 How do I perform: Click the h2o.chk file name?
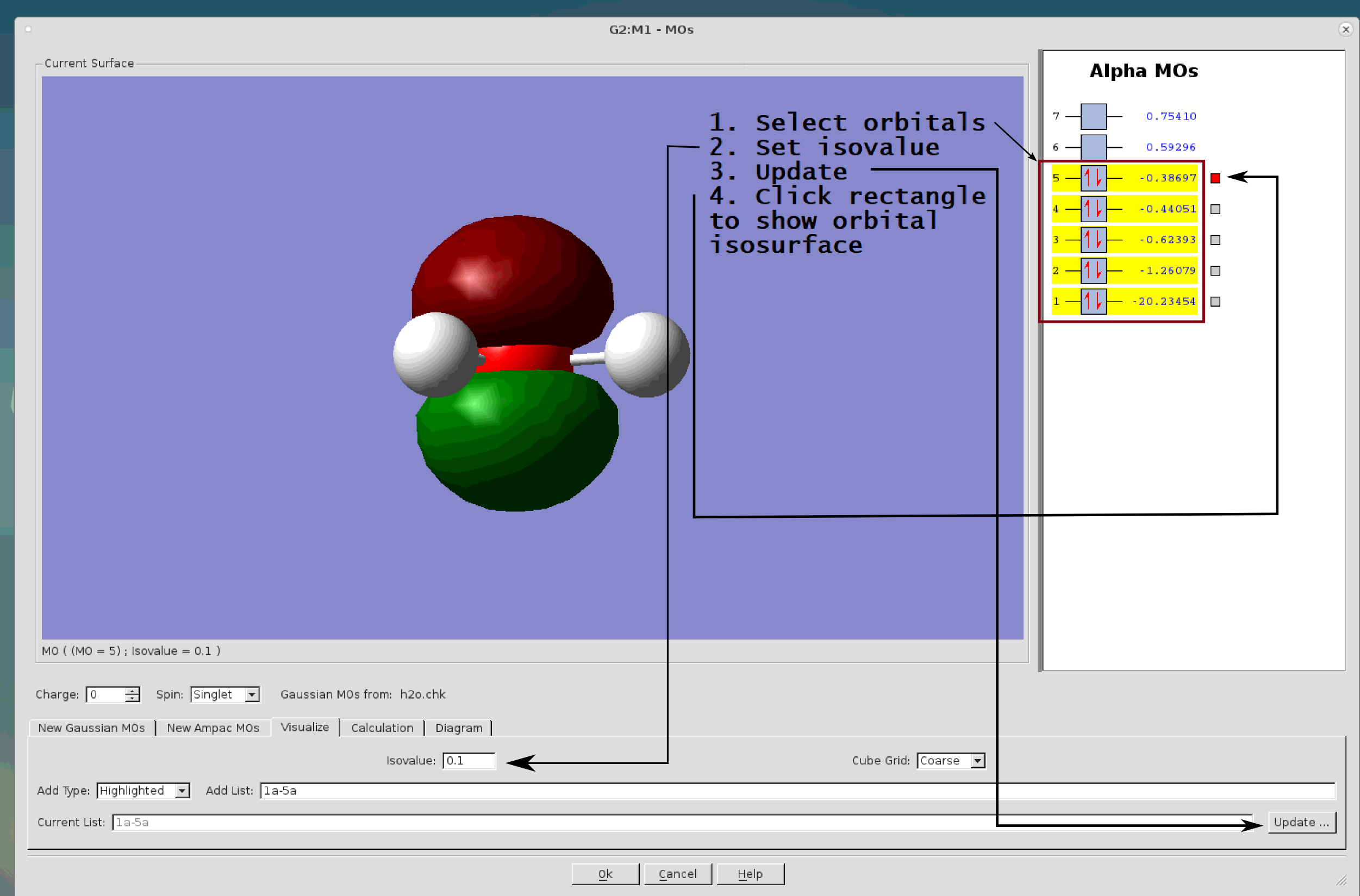tap(422, 694)
